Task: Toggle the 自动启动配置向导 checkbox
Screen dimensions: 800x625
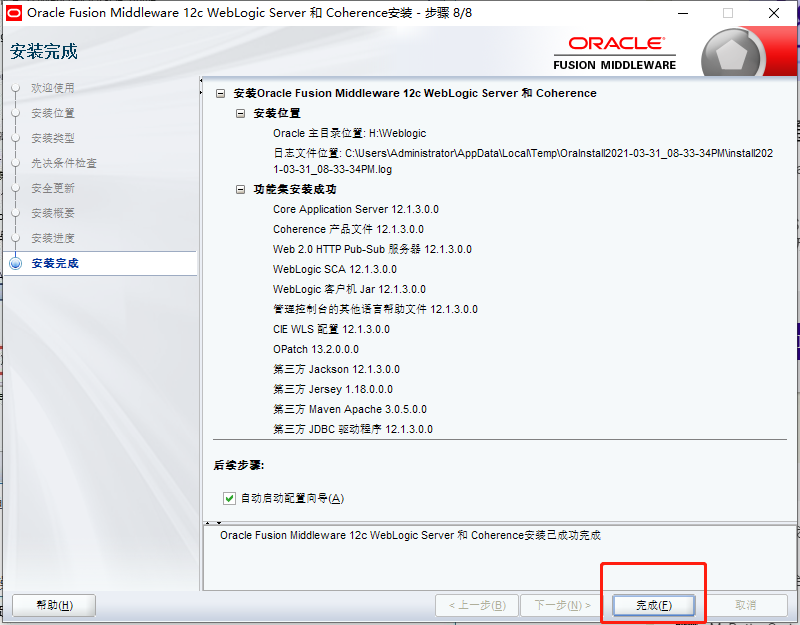Action: [230, 498]
